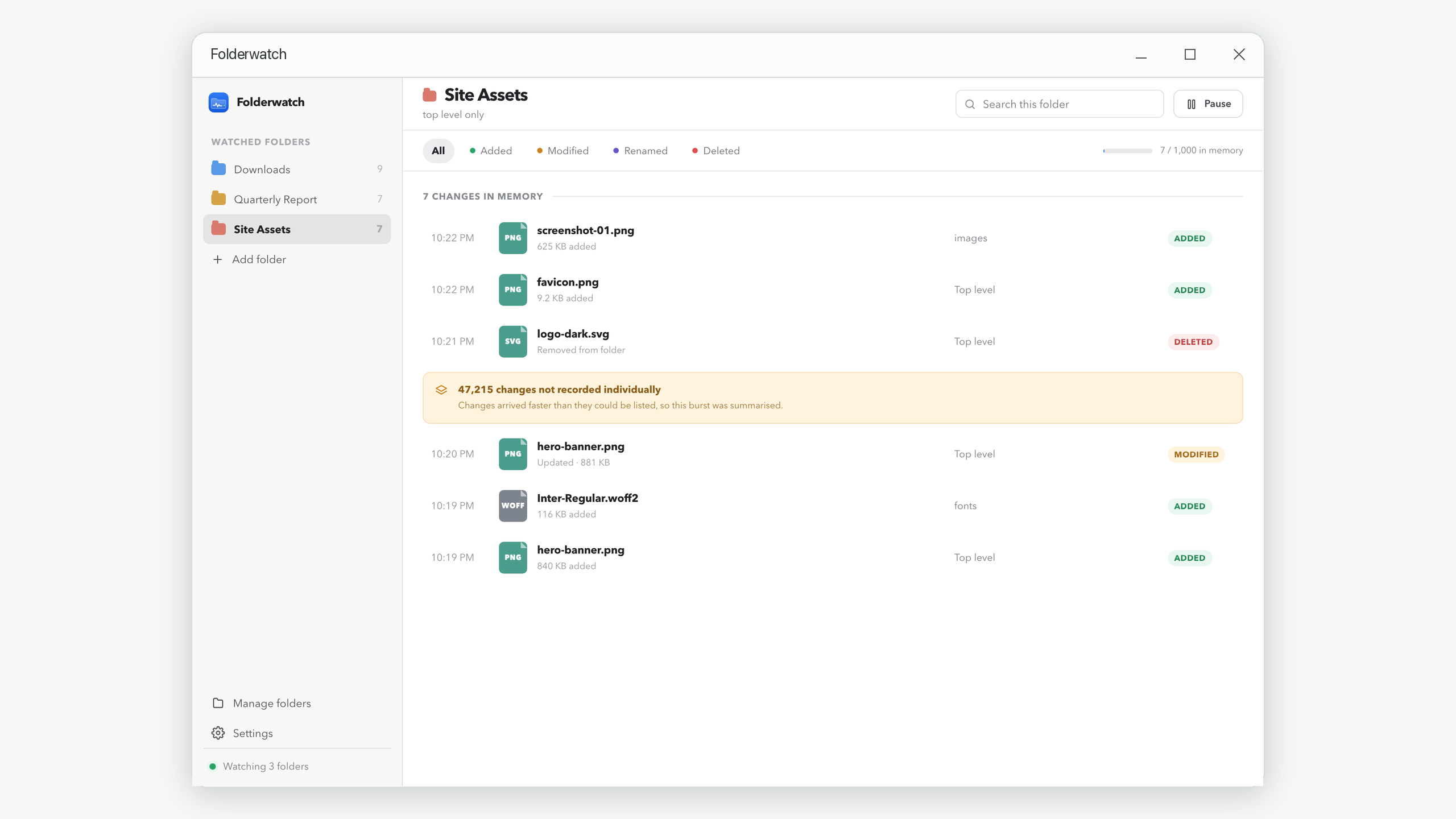Click the ADDED badge for screenshot-01.png
Viewport: 1456px width, 819px height.
click(1190, 238)
